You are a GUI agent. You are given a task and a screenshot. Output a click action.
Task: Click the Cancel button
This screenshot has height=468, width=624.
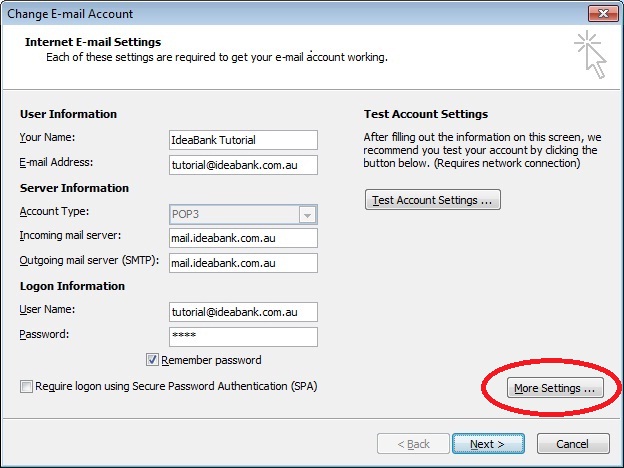coord(573,444)
